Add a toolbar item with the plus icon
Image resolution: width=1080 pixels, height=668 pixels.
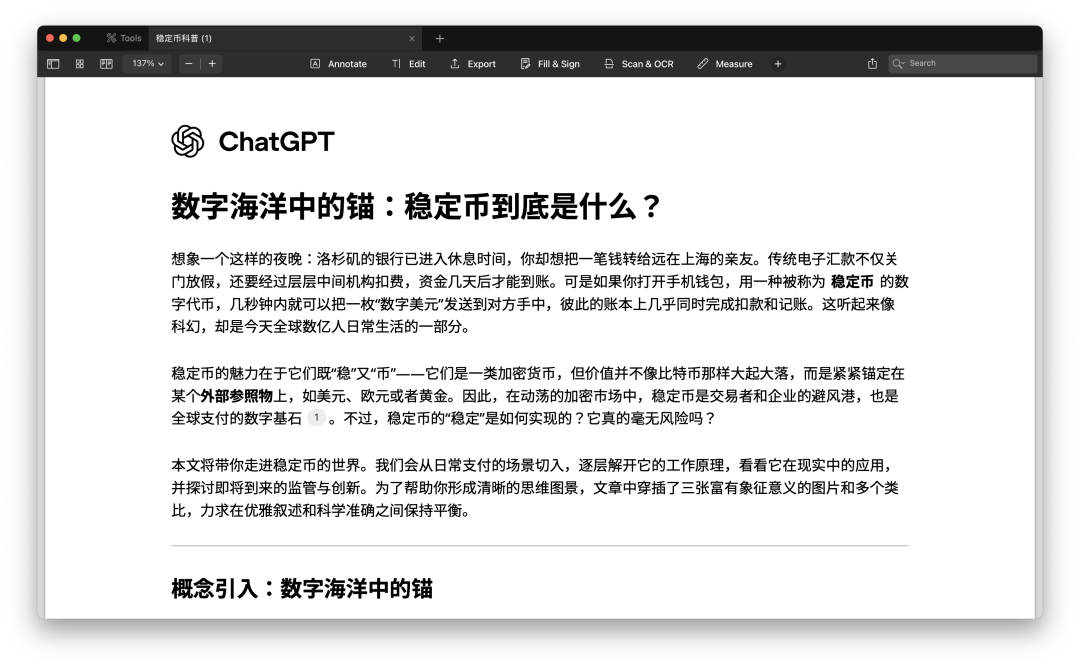[778, 64]
